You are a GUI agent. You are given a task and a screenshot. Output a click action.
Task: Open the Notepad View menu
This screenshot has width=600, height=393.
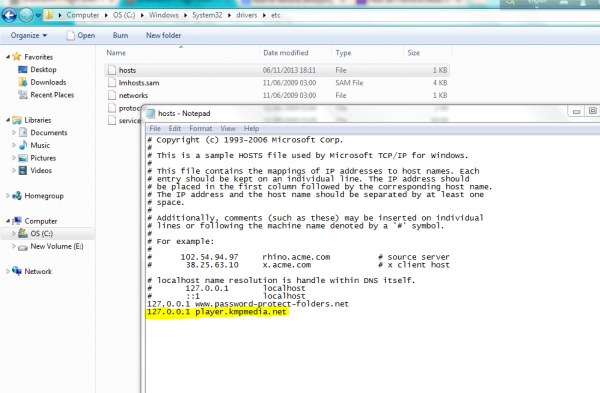click(228, 128)
